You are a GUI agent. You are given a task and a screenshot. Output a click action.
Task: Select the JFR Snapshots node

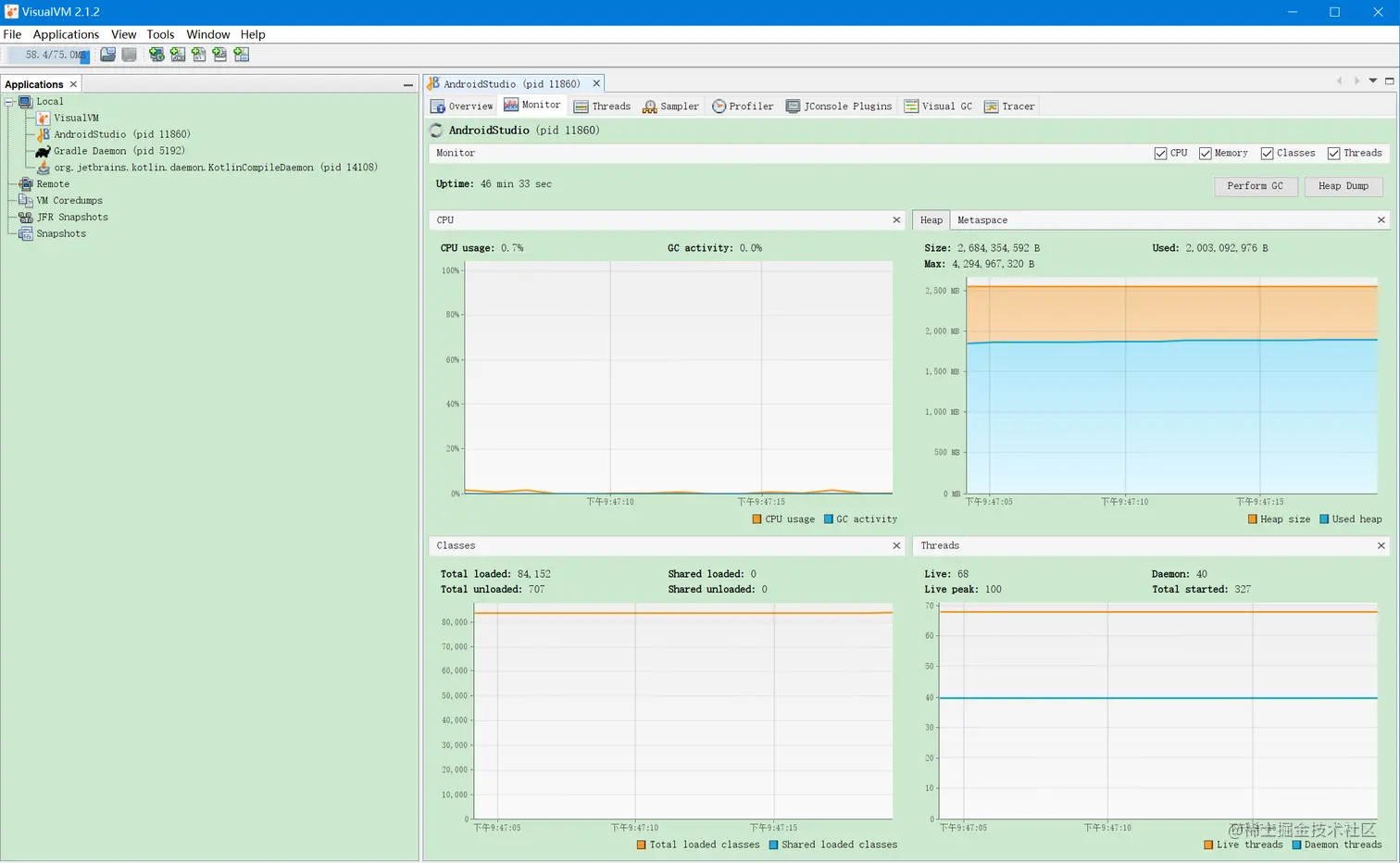63,218
